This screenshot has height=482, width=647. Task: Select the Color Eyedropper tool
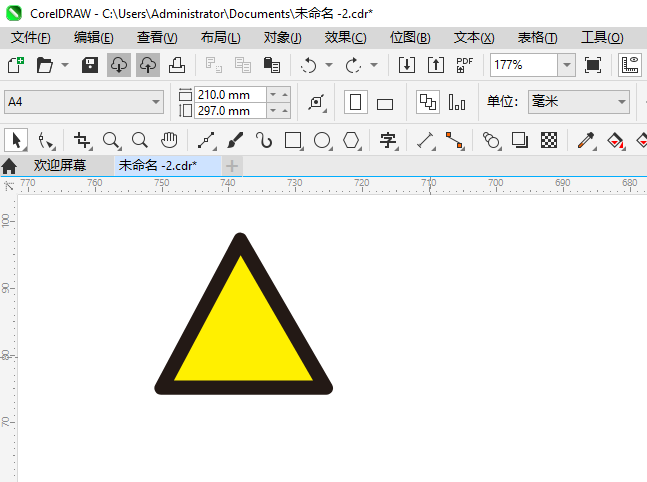pyautogui.click(x=586, y=140)
